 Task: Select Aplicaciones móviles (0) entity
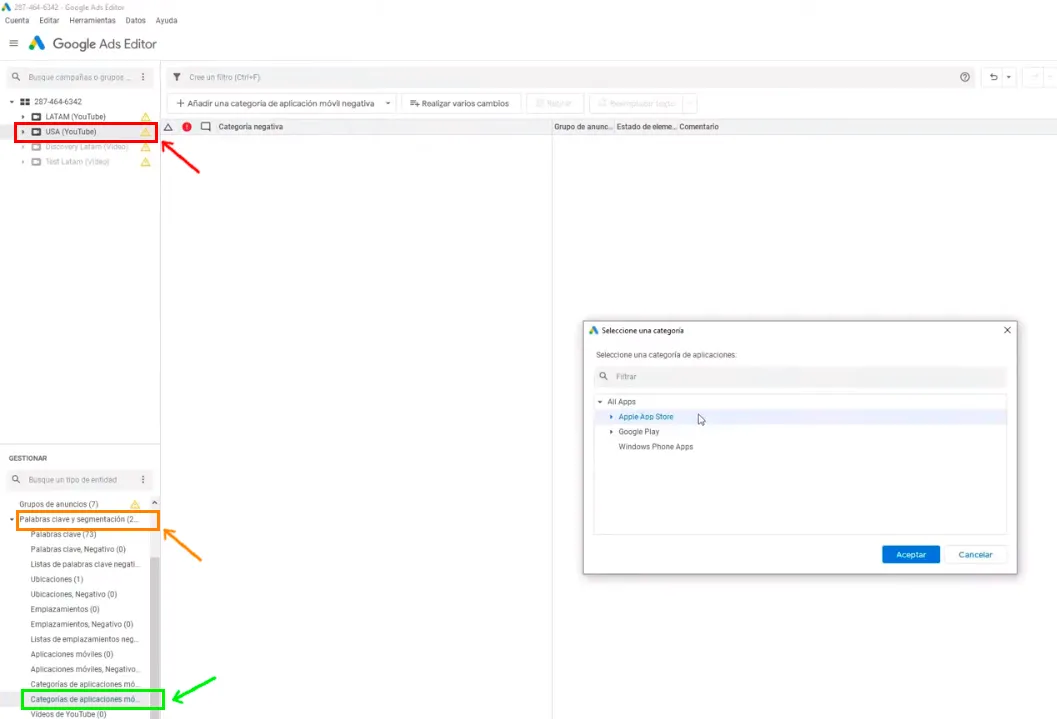click(71, 654)
